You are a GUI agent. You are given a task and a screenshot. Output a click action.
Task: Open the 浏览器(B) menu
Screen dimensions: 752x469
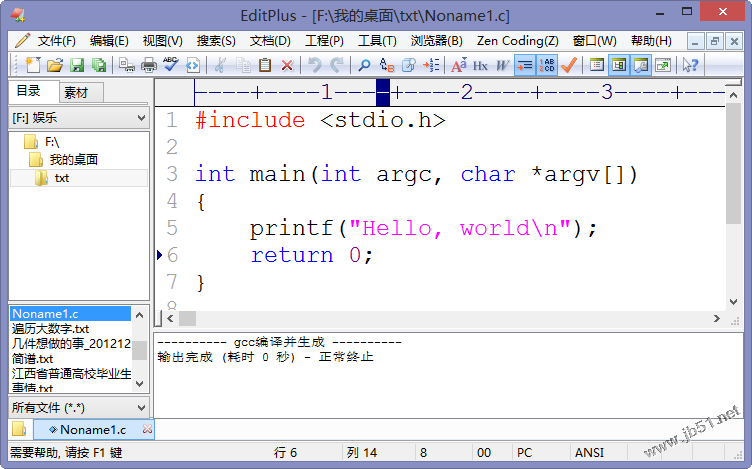pos(436,41)
